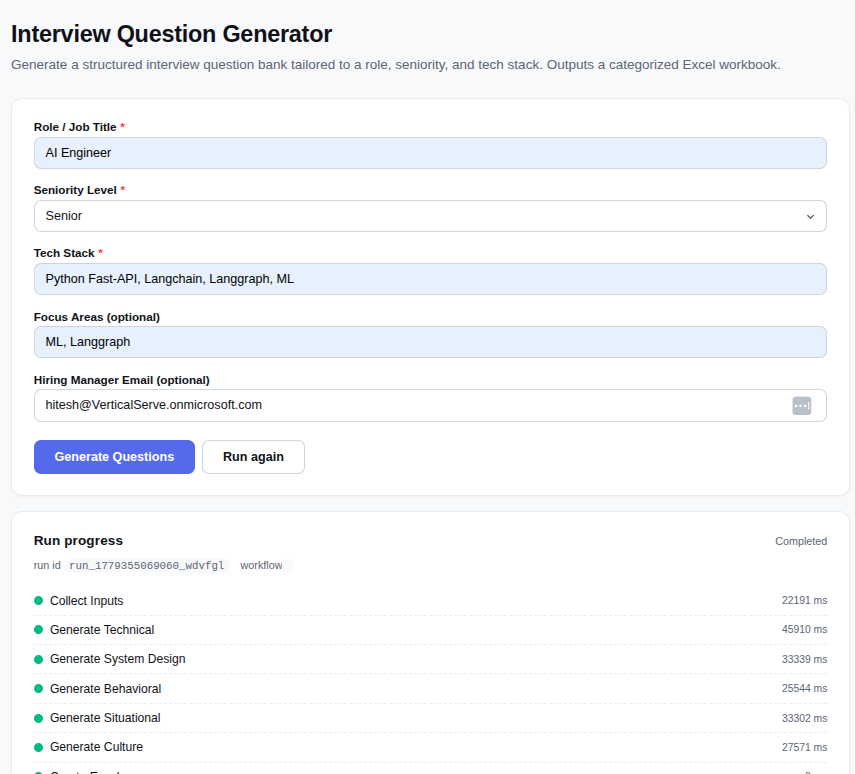The image size is (855, 774).
Task: Focus the Focus Areas input field
Action: [430, 342]
